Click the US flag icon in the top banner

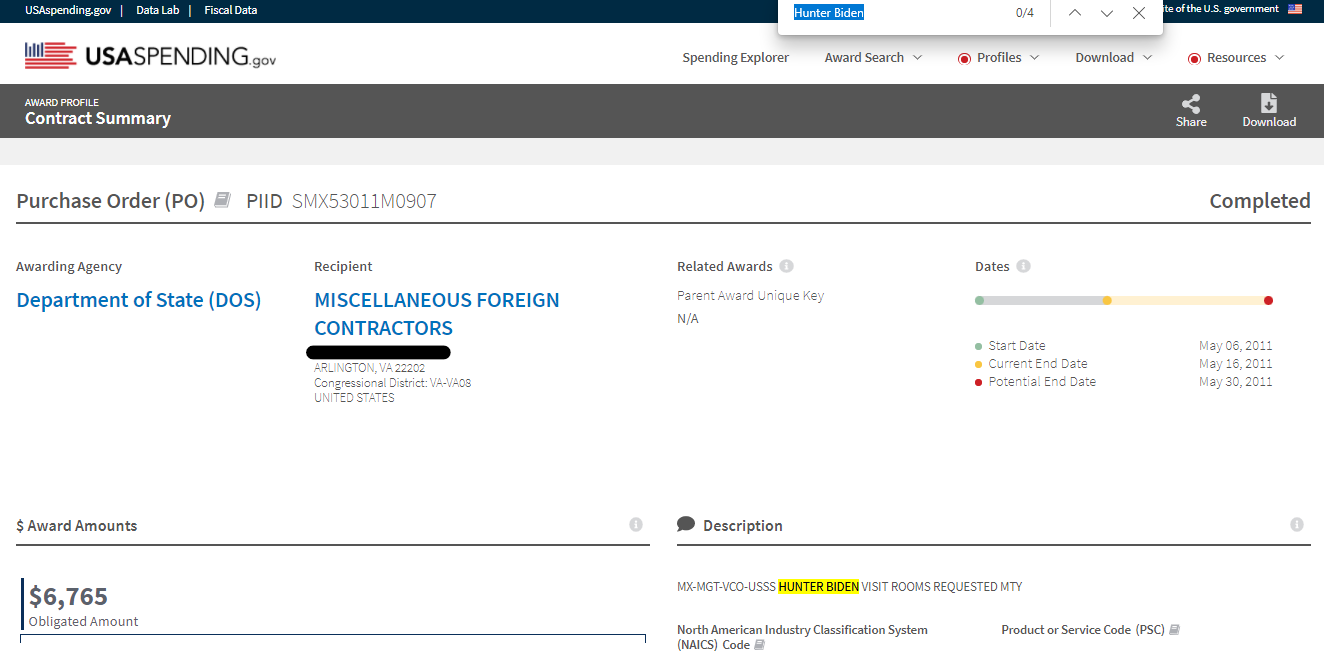[x=1295, y=9]
